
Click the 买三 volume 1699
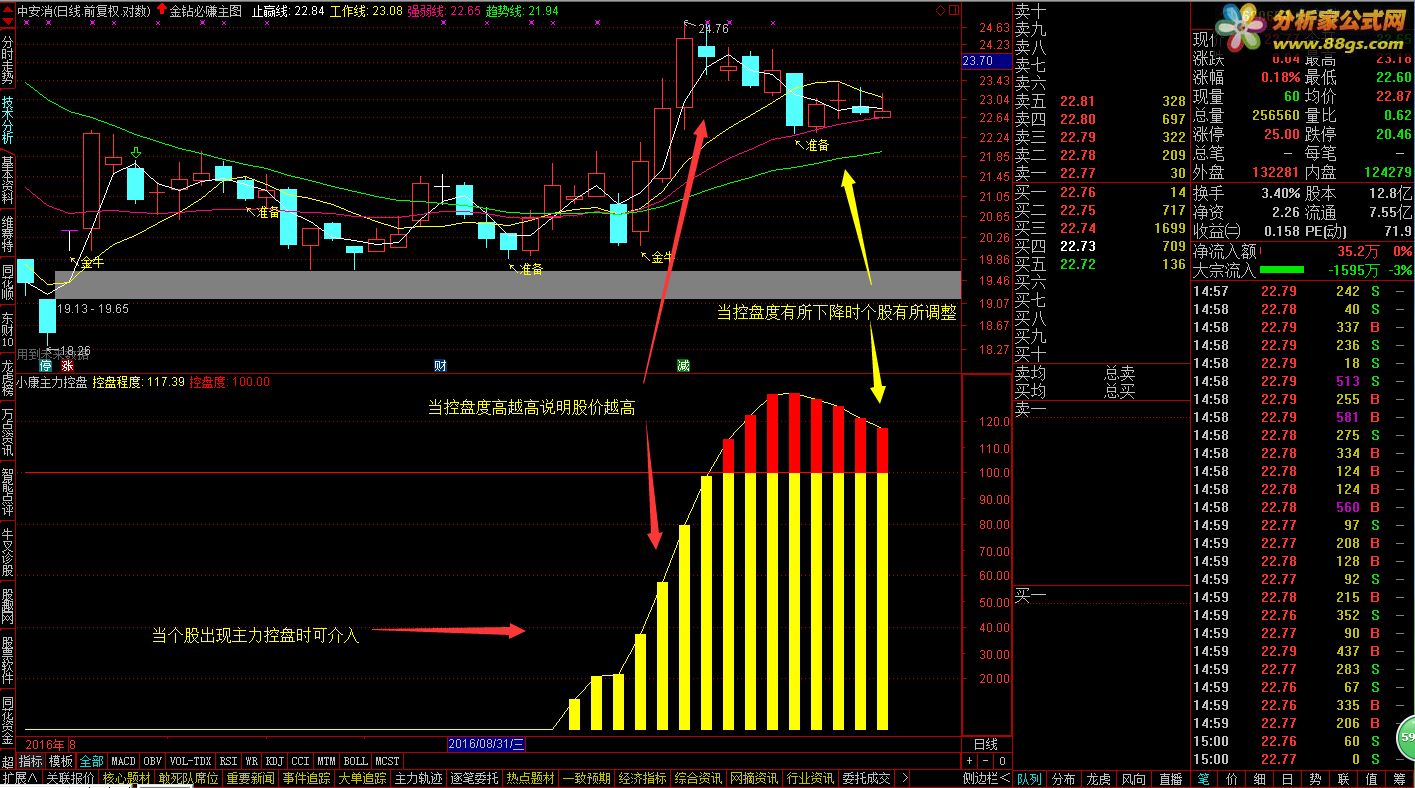tap(1168, 228)
